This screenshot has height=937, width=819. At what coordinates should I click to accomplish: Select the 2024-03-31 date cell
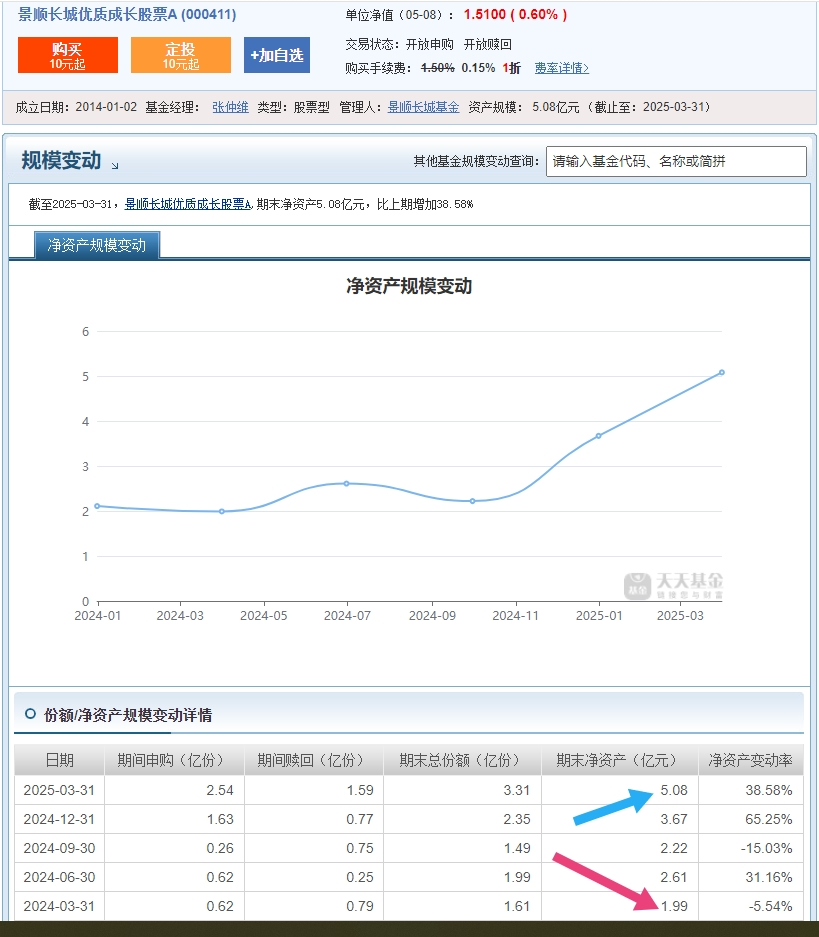(59, 906)
